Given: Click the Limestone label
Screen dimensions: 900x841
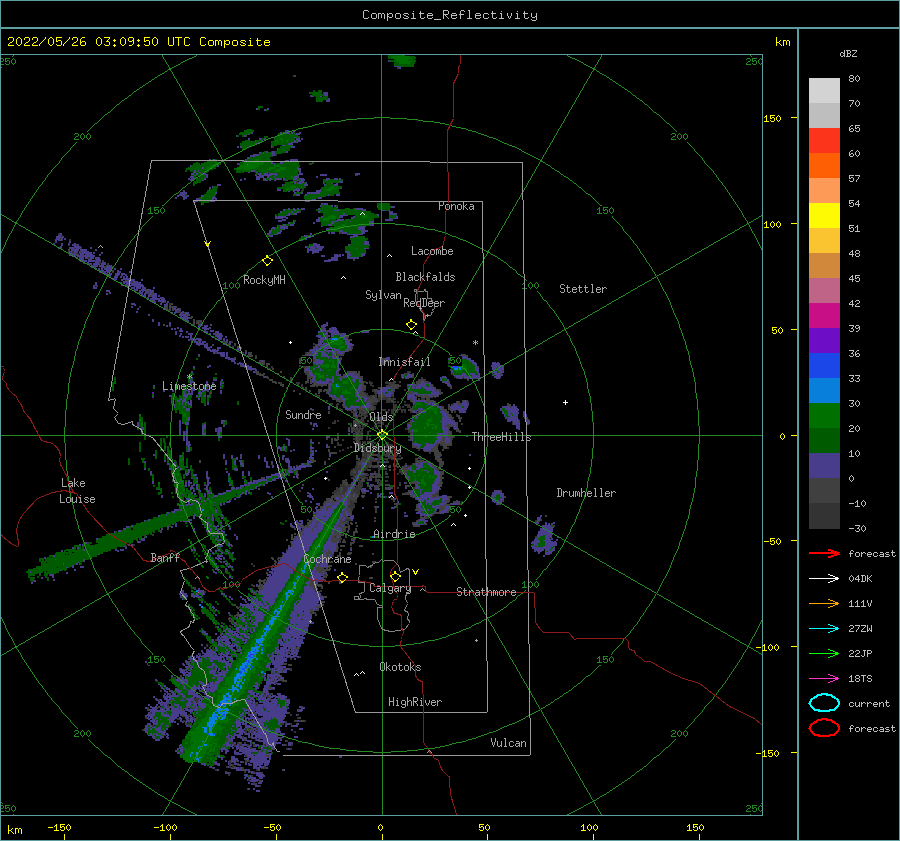Looking at the screenshot, I should [189, 386].
